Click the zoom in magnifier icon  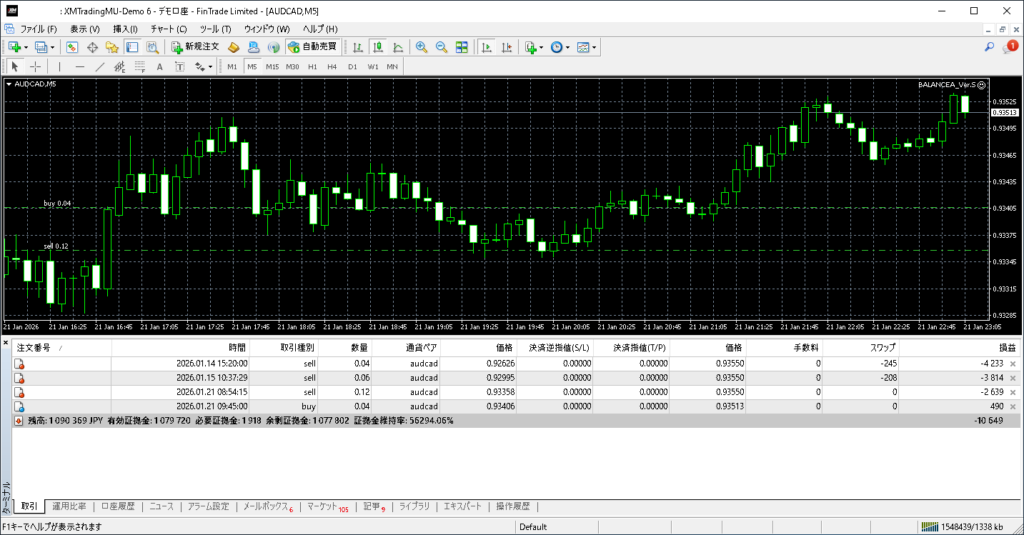click(422, 47)
